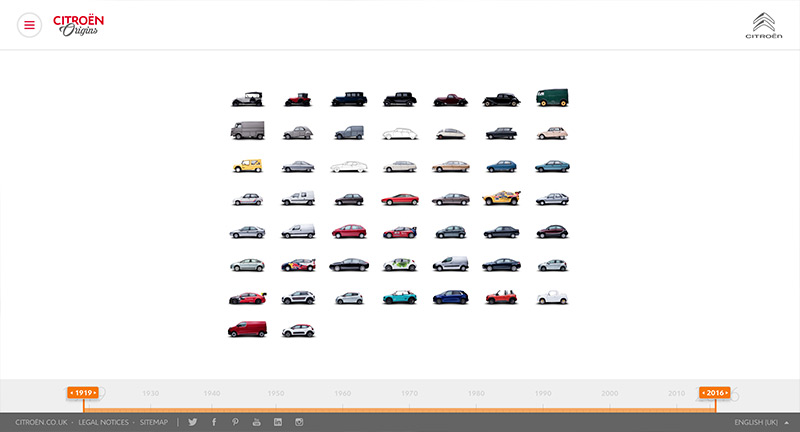
Task: Click the Citroën chevron brand logo
Action: [x=764, y=26]
